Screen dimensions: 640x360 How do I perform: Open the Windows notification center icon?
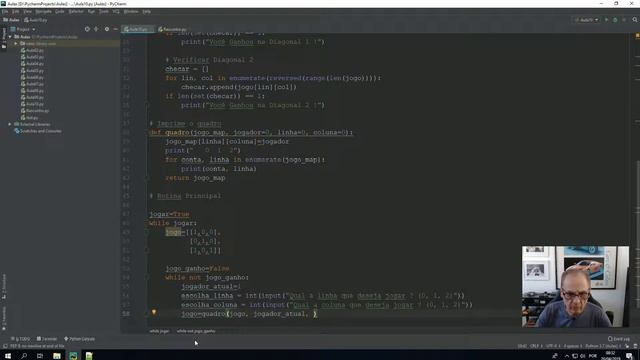(629, 356)
